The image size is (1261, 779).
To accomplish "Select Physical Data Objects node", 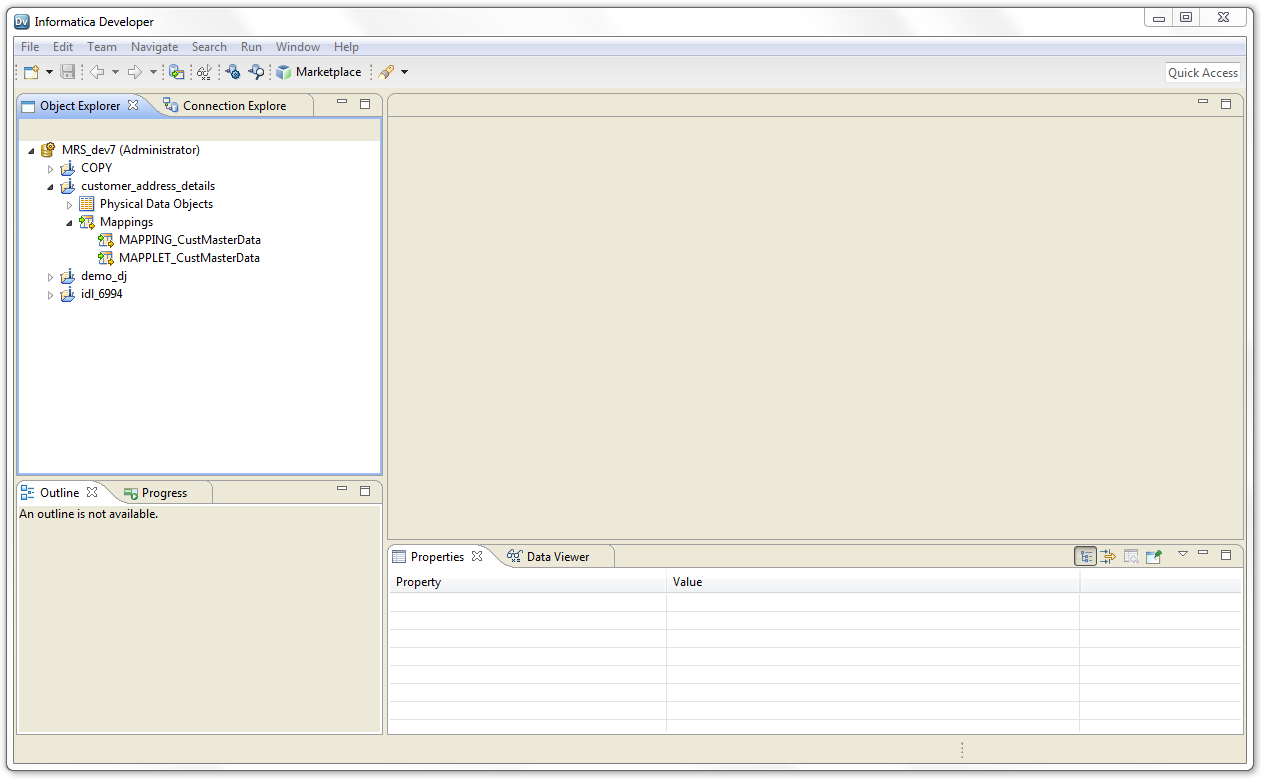I will pyautogui.click(x=156, y=204).
